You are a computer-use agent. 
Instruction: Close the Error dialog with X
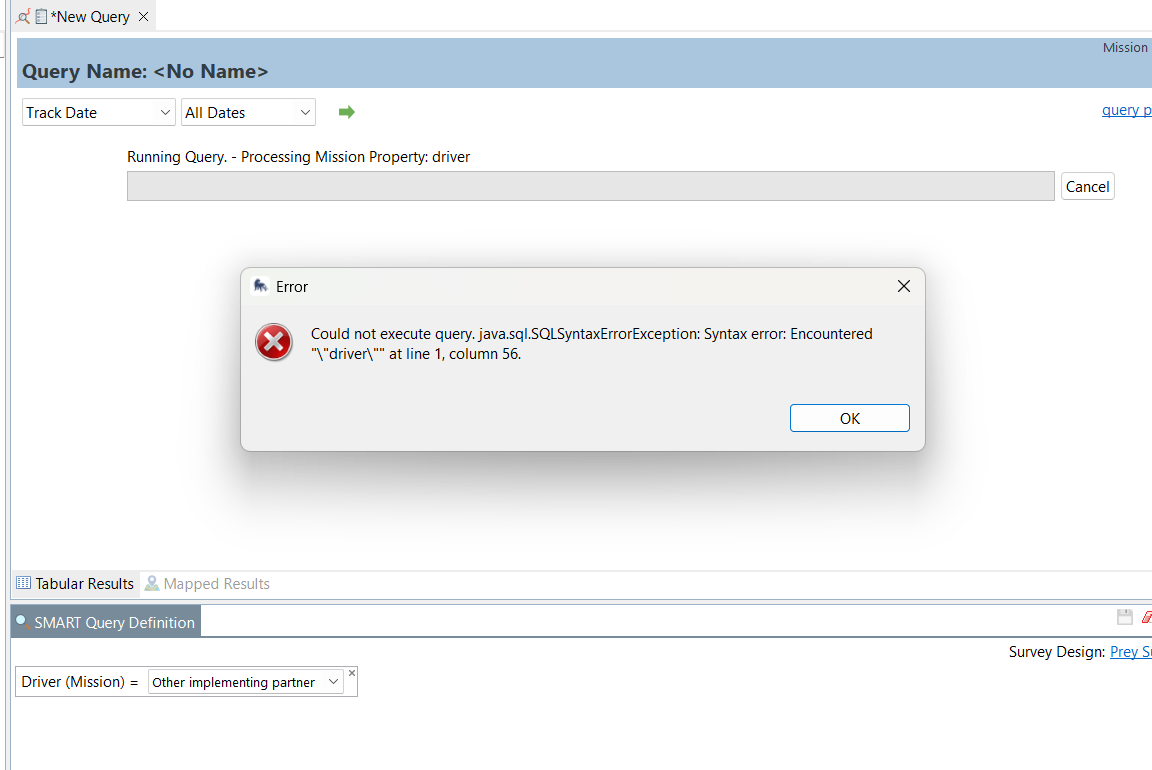pyautogui.click(x=903, y=286)
